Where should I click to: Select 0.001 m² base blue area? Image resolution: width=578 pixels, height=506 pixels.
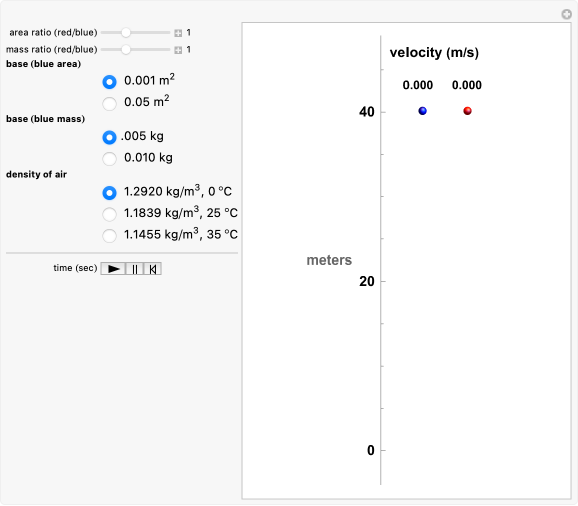tap(109, 82)
